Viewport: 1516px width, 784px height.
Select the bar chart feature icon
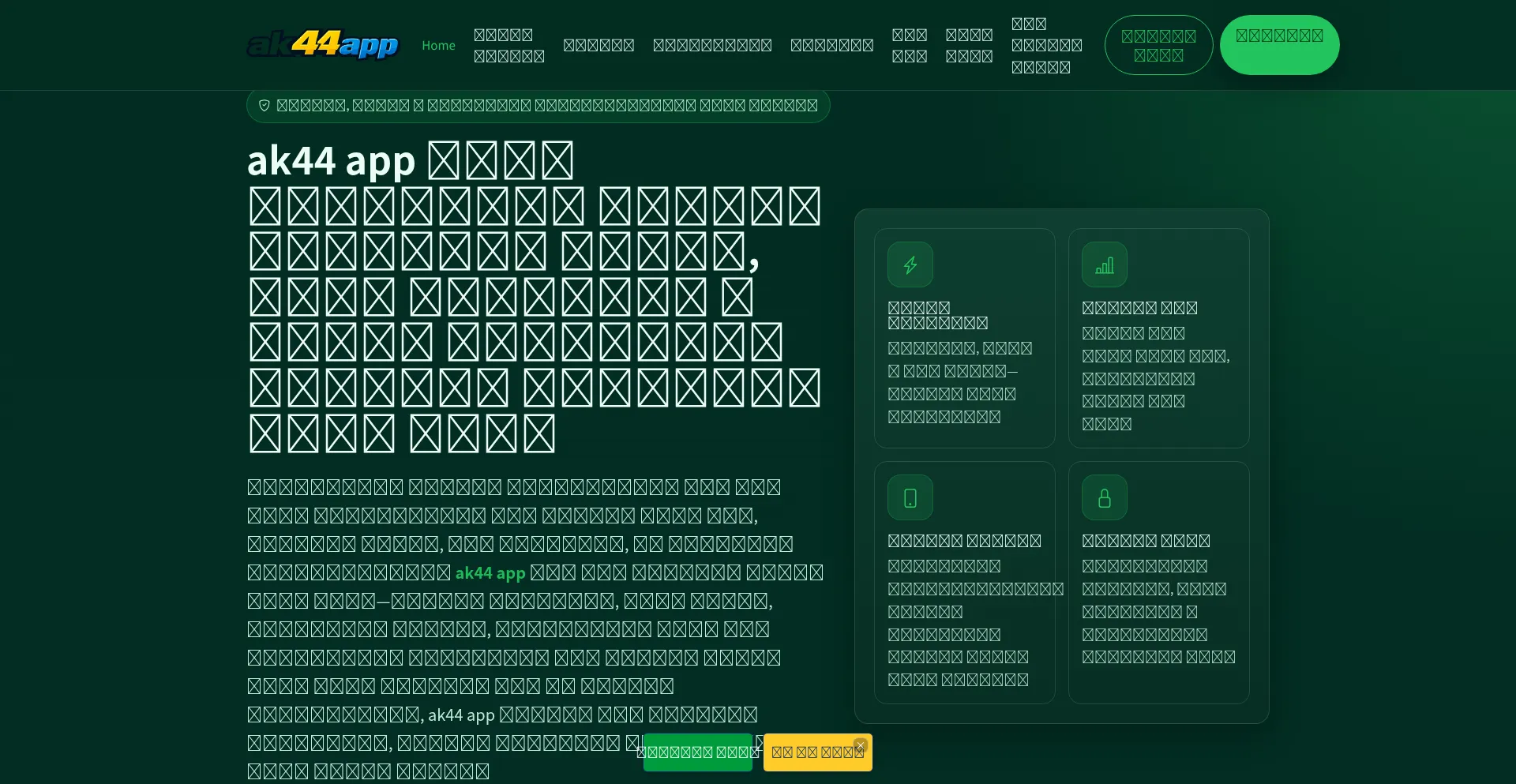coord(1105,264)
